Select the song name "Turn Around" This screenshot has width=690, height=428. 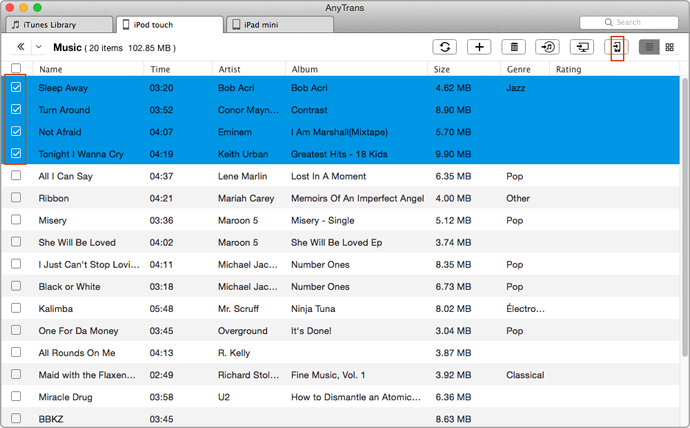coord(64,110)
